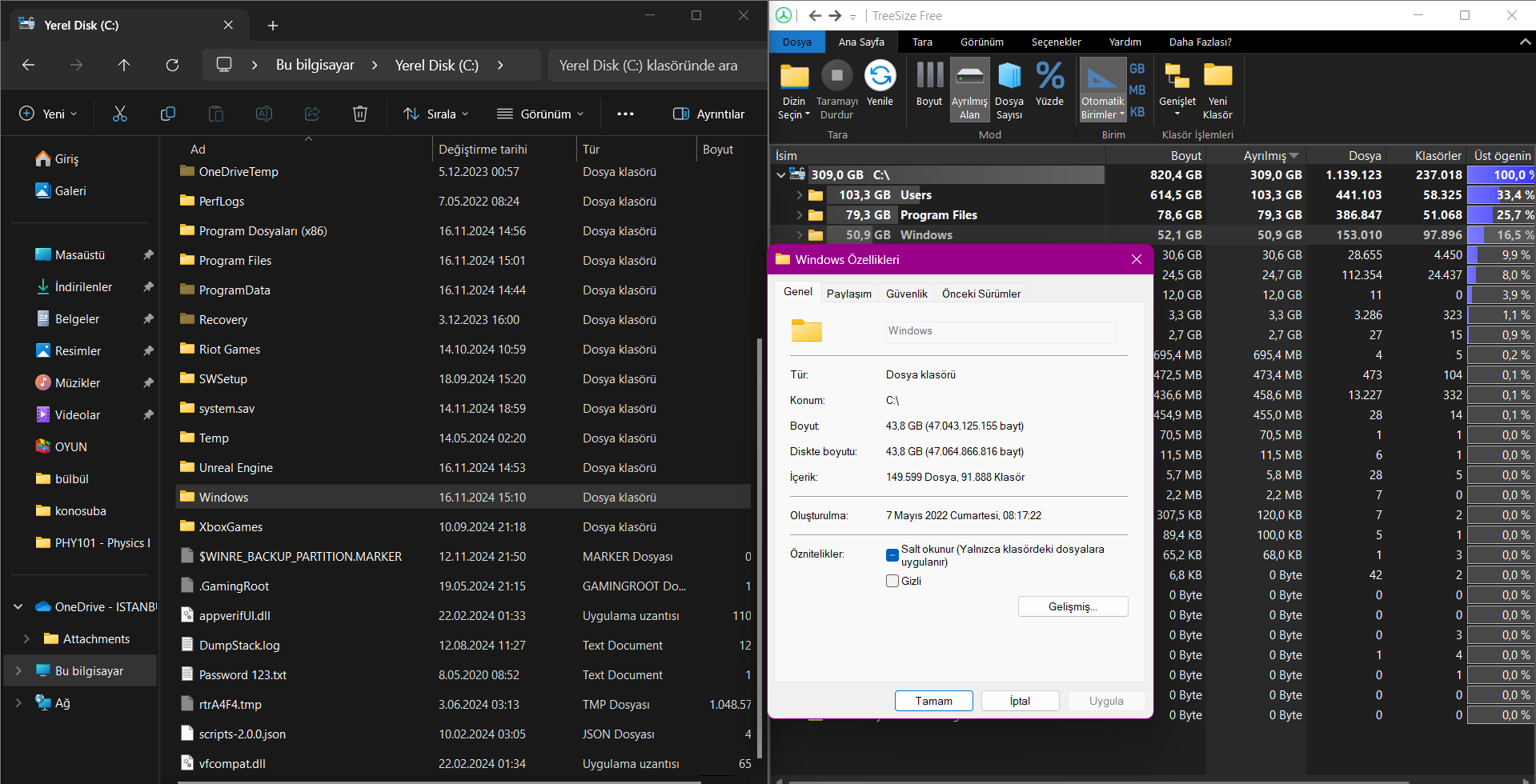Go up one folder level in File Explorer

(124, 65)
